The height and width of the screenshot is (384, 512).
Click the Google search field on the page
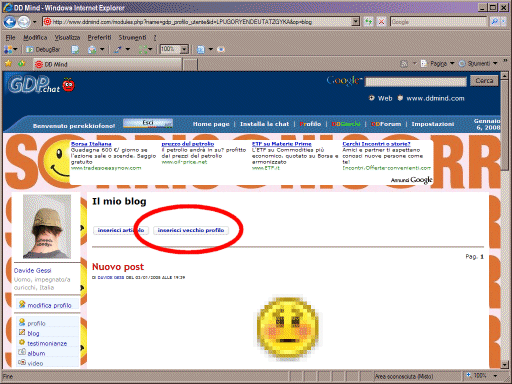coord(416,82)
